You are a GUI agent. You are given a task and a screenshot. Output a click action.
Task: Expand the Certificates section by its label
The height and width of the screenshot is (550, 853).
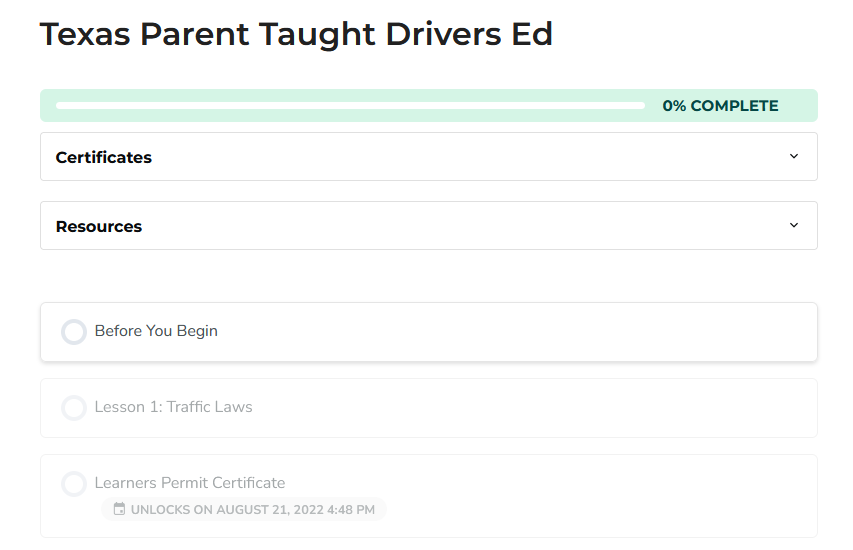(104, 157)
